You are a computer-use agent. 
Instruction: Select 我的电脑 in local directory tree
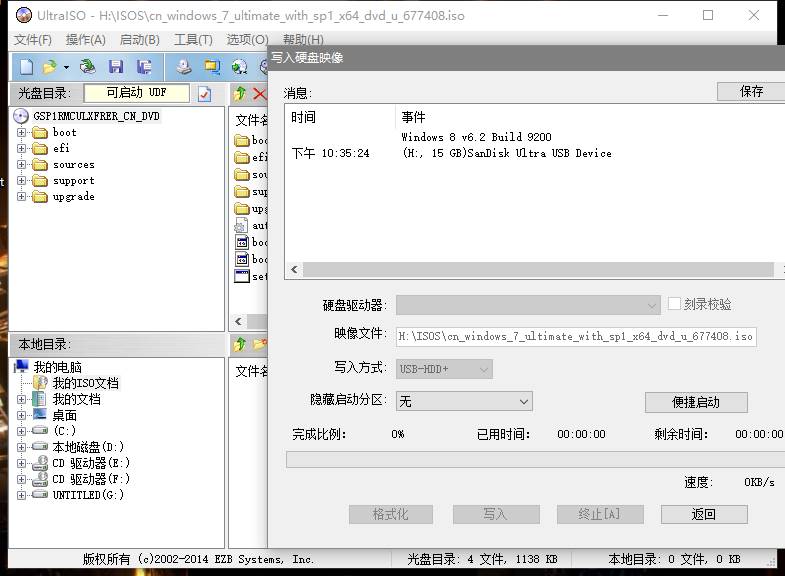click(57, 367)
